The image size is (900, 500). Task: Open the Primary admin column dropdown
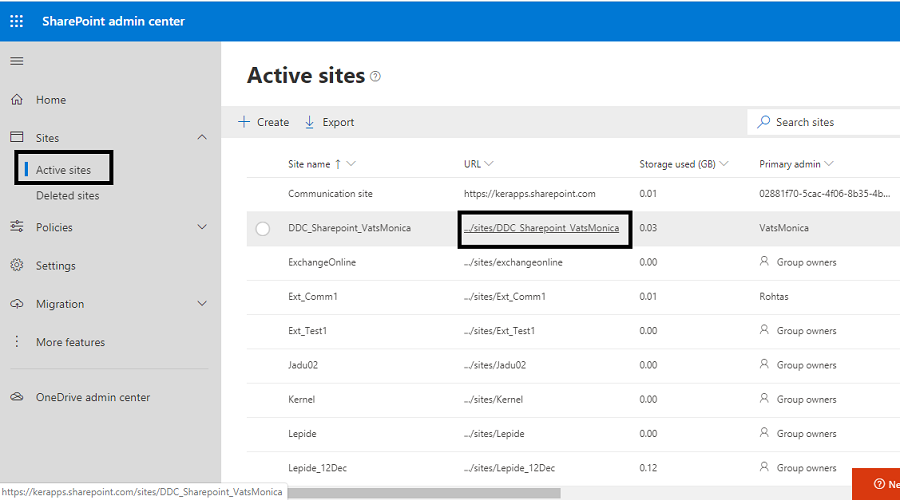tap(829, 164)
